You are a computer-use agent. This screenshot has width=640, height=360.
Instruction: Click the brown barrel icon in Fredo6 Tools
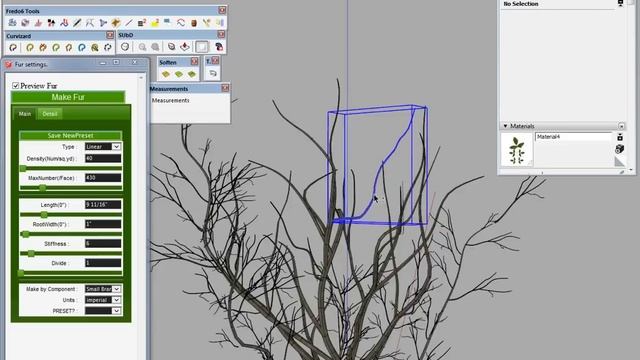[x=194, y=23]
